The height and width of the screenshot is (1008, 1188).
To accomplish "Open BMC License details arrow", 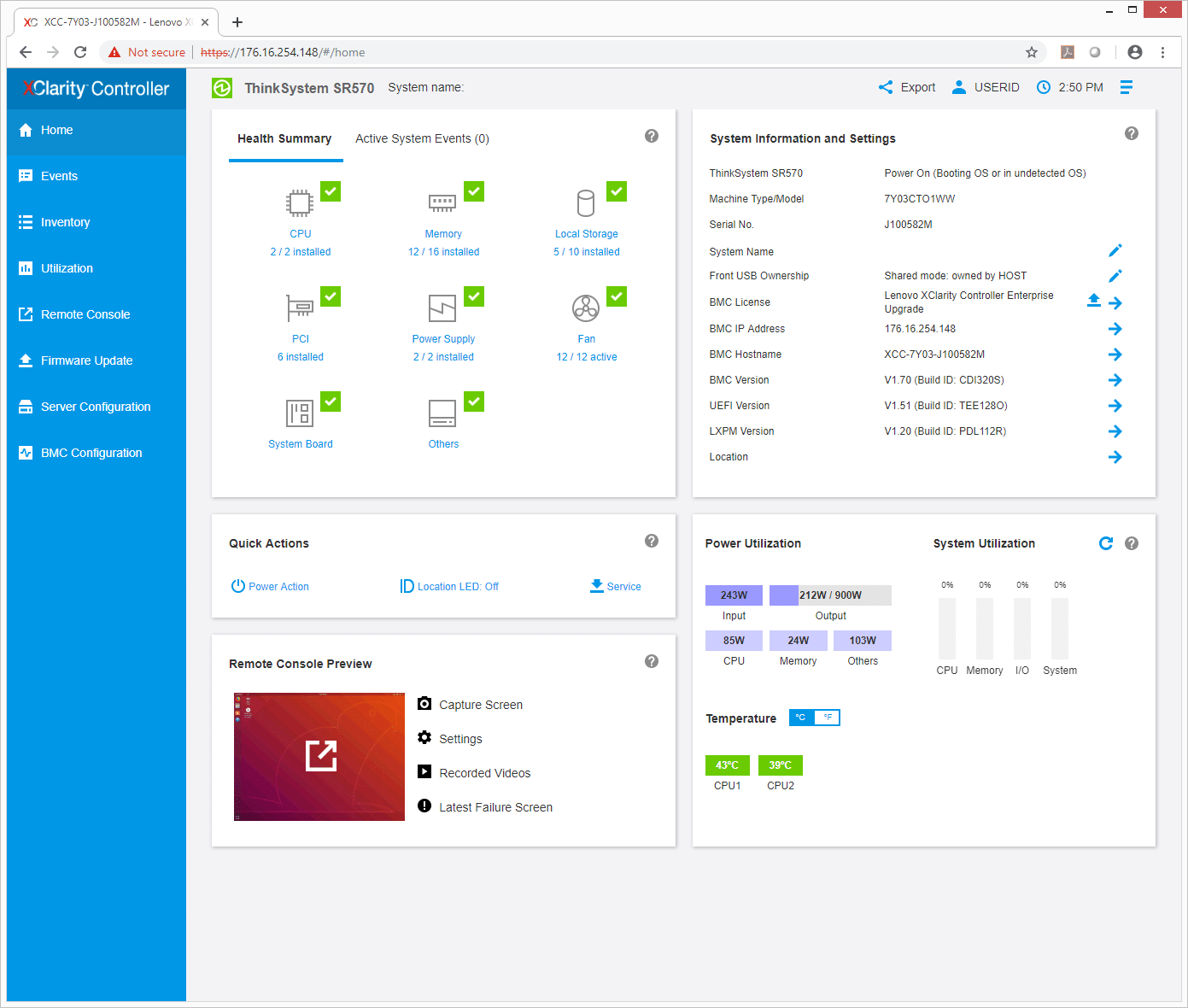I will click(x=1115, y=303).
